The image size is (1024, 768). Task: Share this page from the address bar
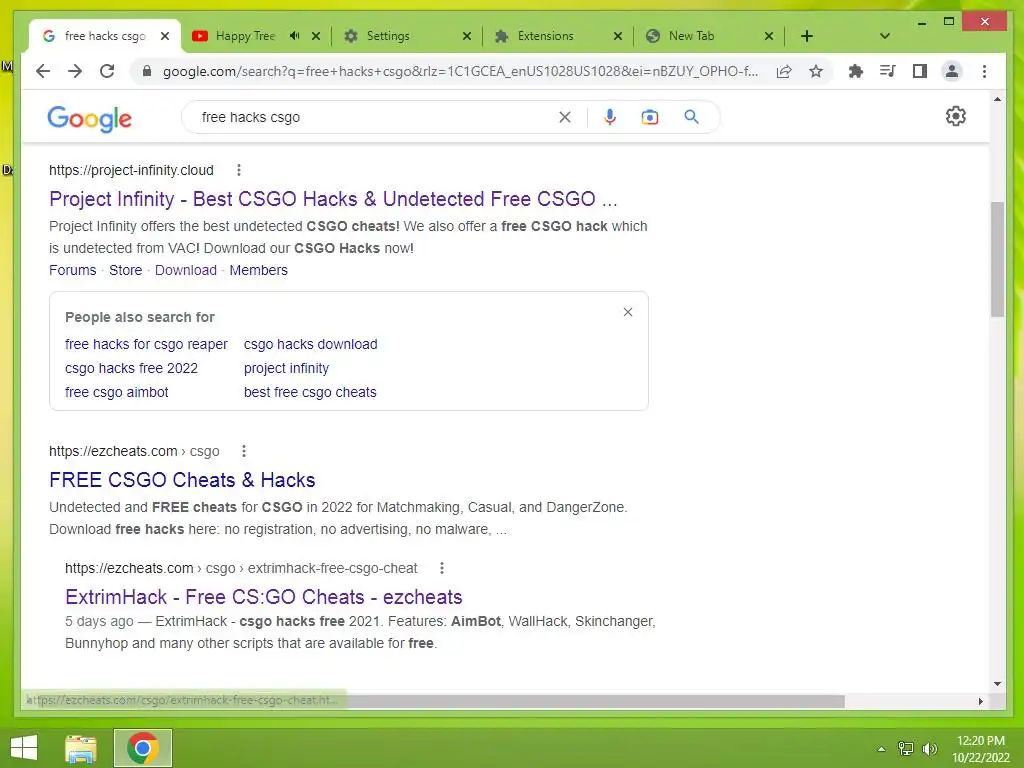point(784,71)
